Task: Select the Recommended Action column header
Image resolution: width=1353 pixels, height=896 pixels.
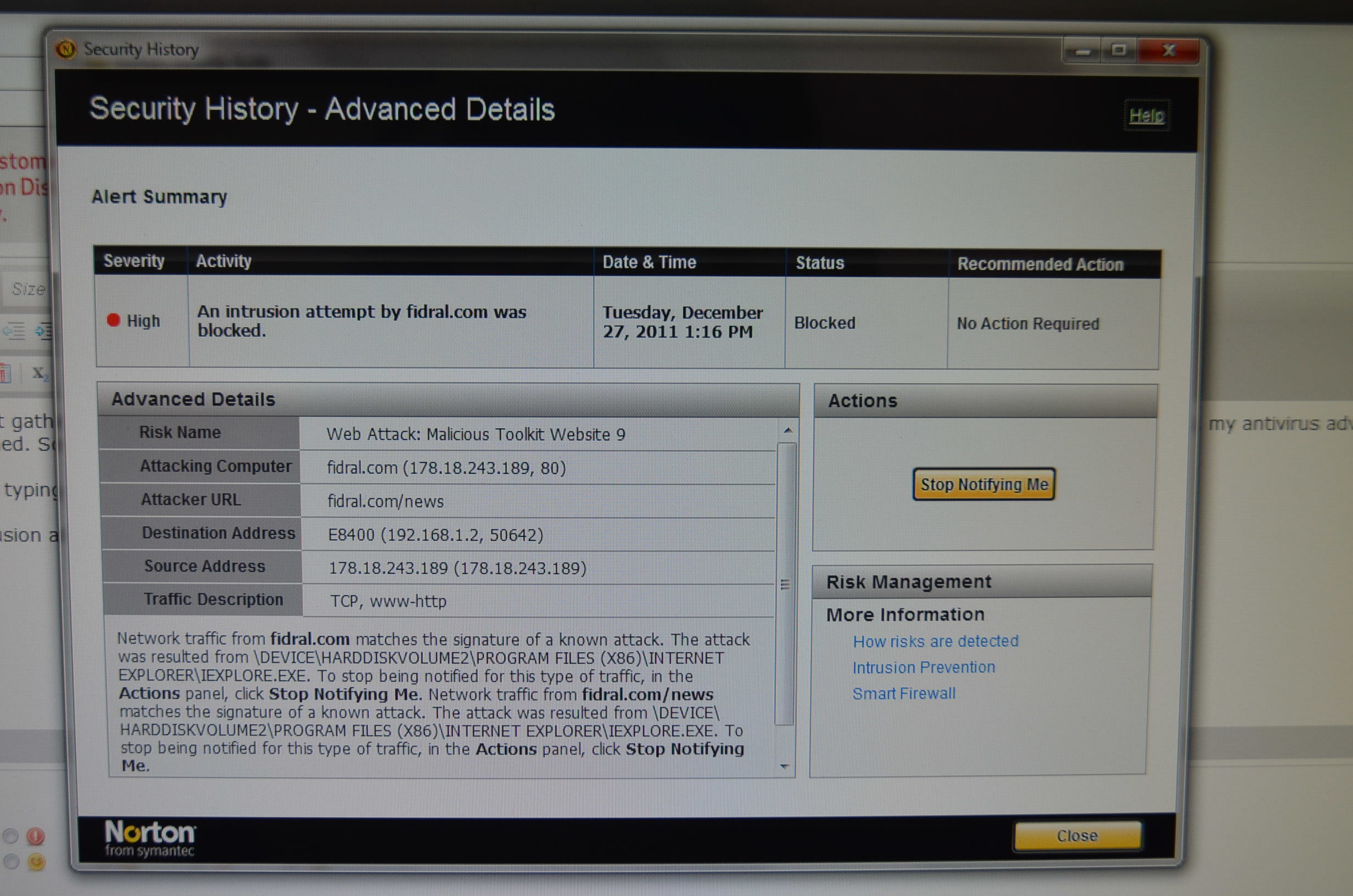Action: [x=1055, y=265]
